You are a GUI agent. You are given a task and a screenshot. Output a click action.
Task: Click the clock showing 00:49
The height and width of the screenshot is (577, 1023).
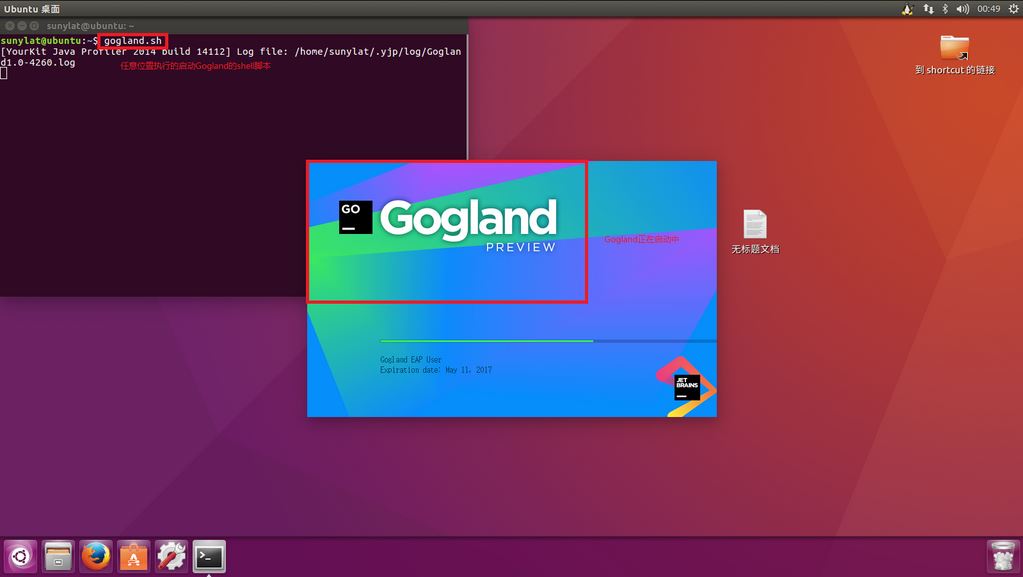point(988,9)
